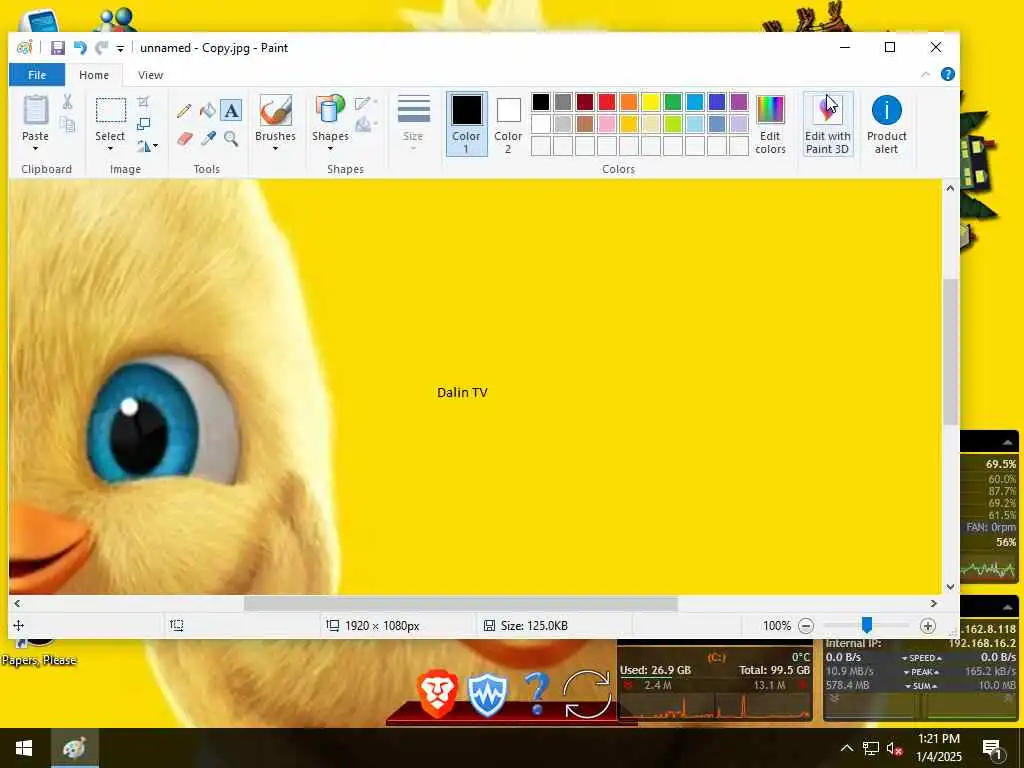
Task: Click the scroll down arrow
Action: [950, 586]
